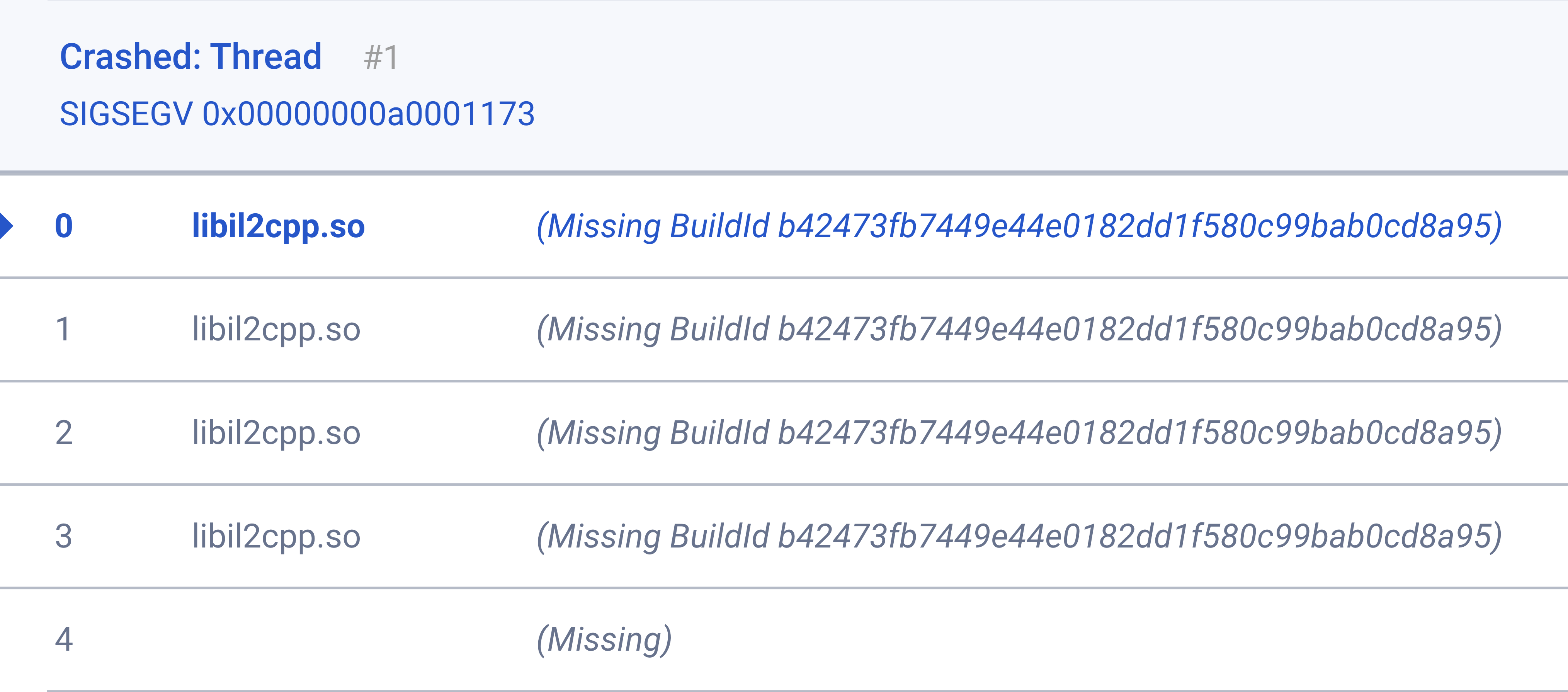Click the "Crashed: Thread" heading
This screenshot has height=692, width=1568.
tap(190, 57)
